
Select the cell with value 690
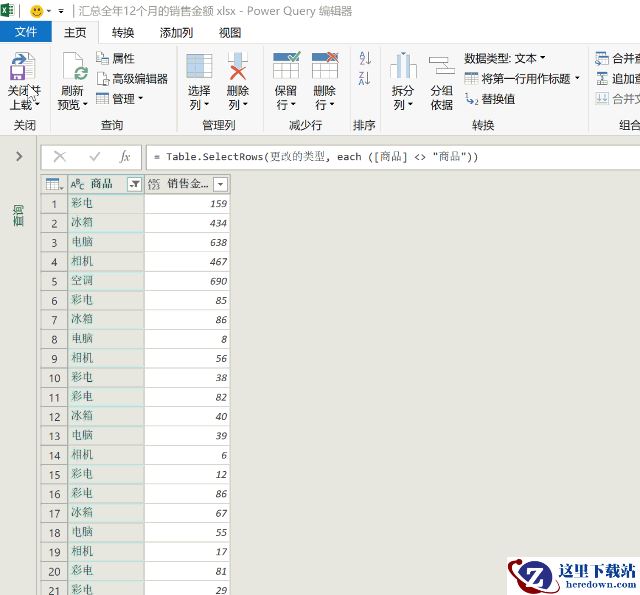pos(187,281)
